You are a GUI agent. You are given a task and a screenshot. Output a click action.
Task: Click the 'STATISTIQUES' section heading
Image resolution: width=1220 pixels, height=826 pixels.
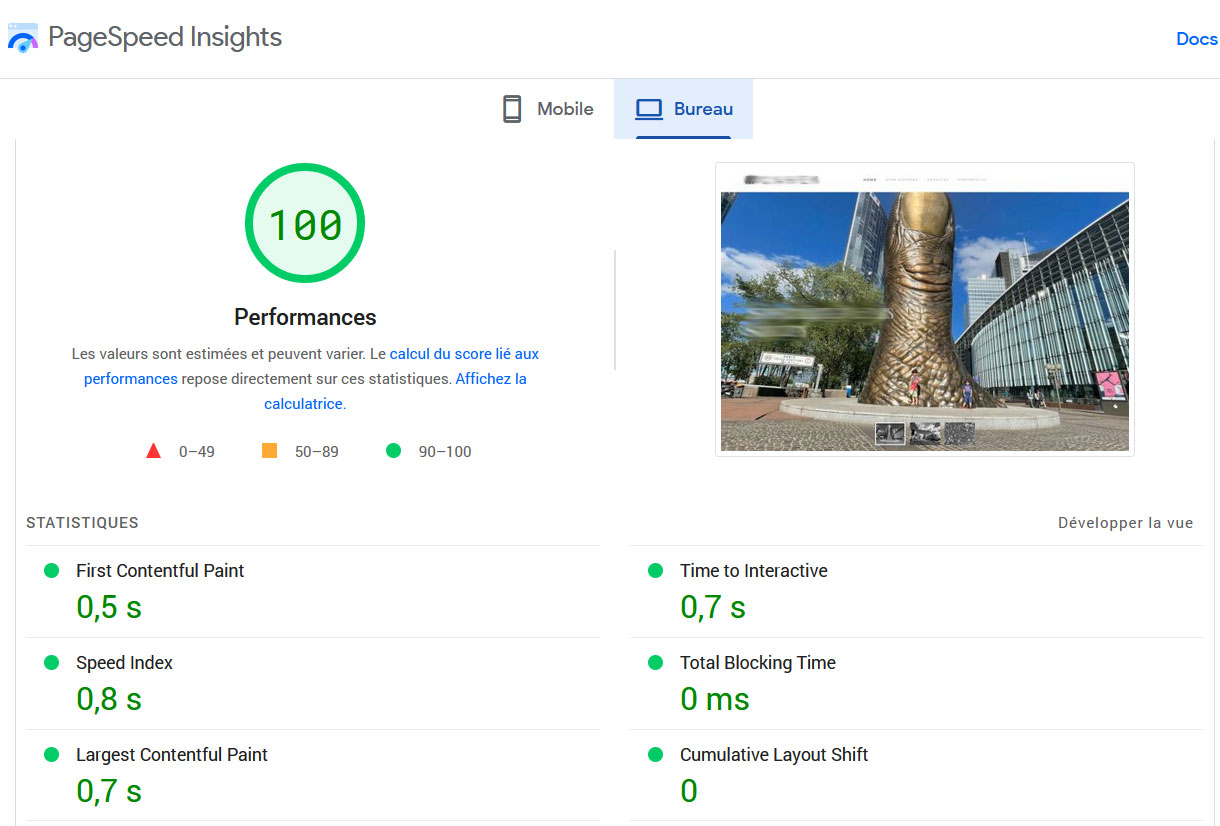tap(82, 523)
